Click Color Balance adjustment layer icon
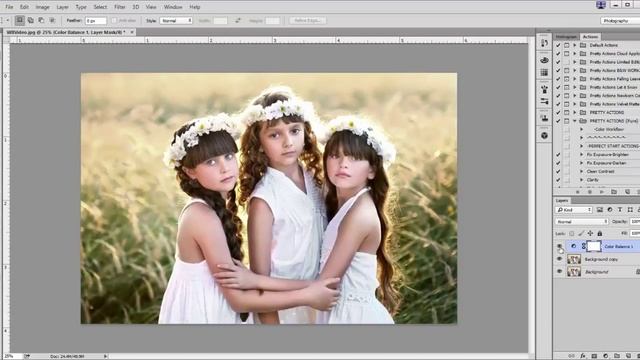This screenshot has width=640, height=360. [x=573, y=246]
